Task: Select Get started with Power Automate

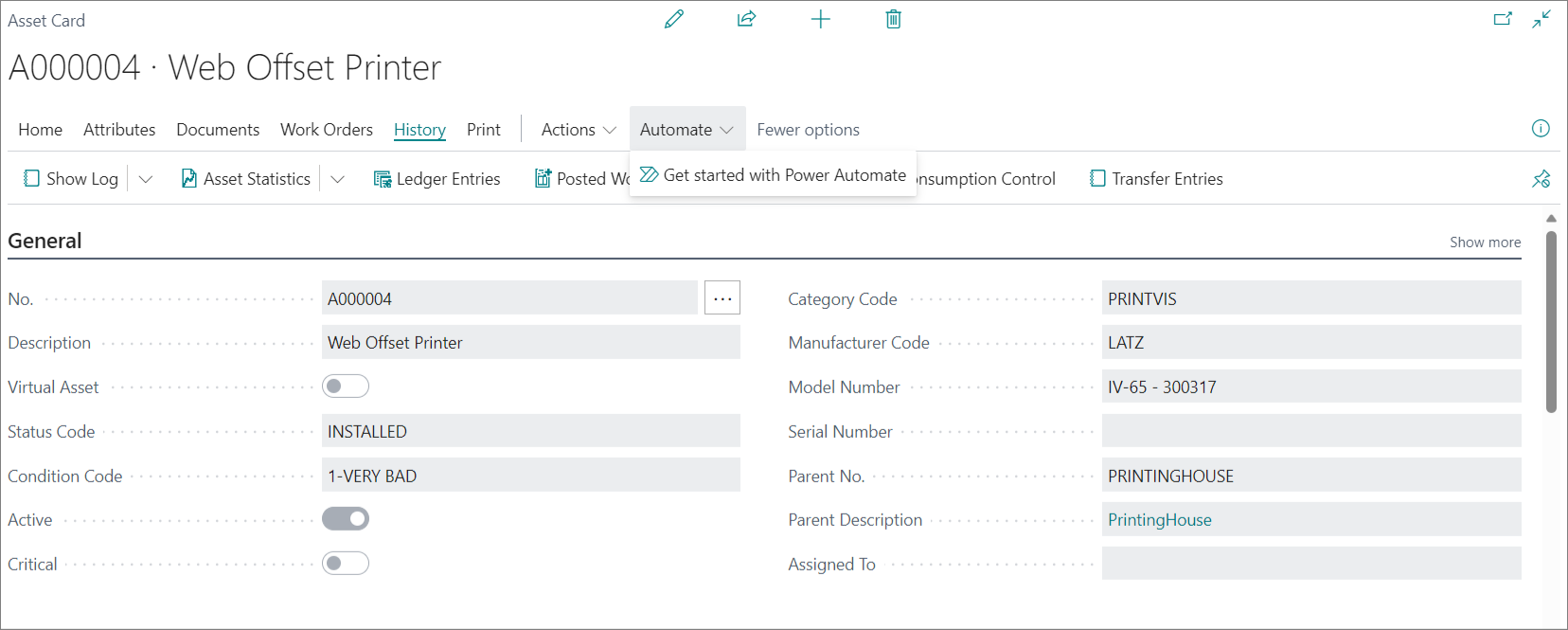Action: [x=773, y=175]
